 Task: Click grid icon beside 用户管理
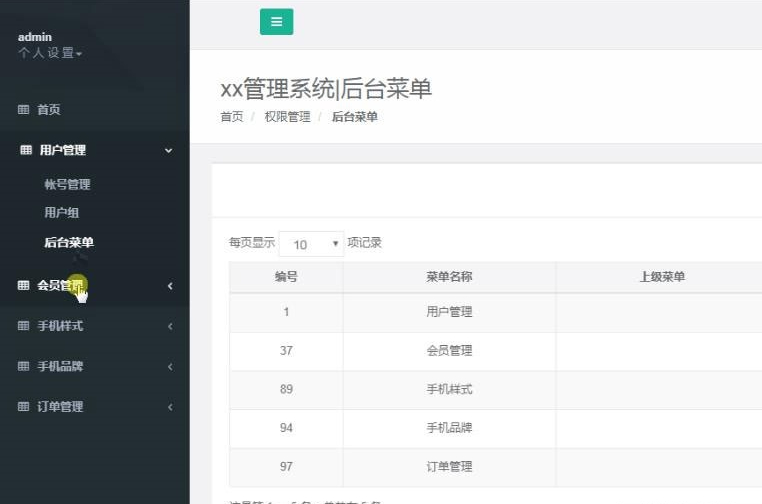click(26, 150)
